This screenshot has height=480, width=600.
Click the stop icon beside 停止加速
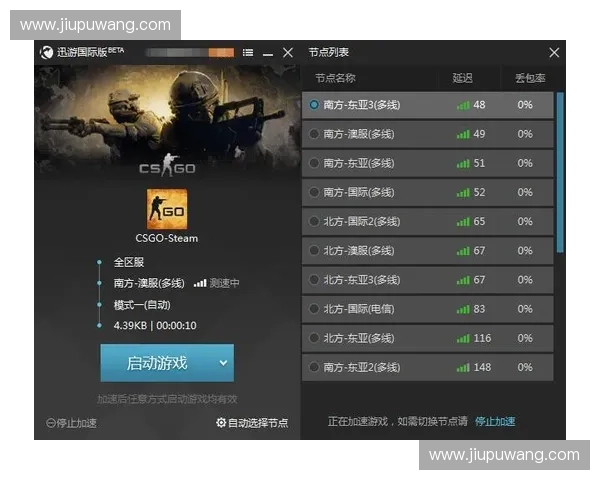point(51,423)
